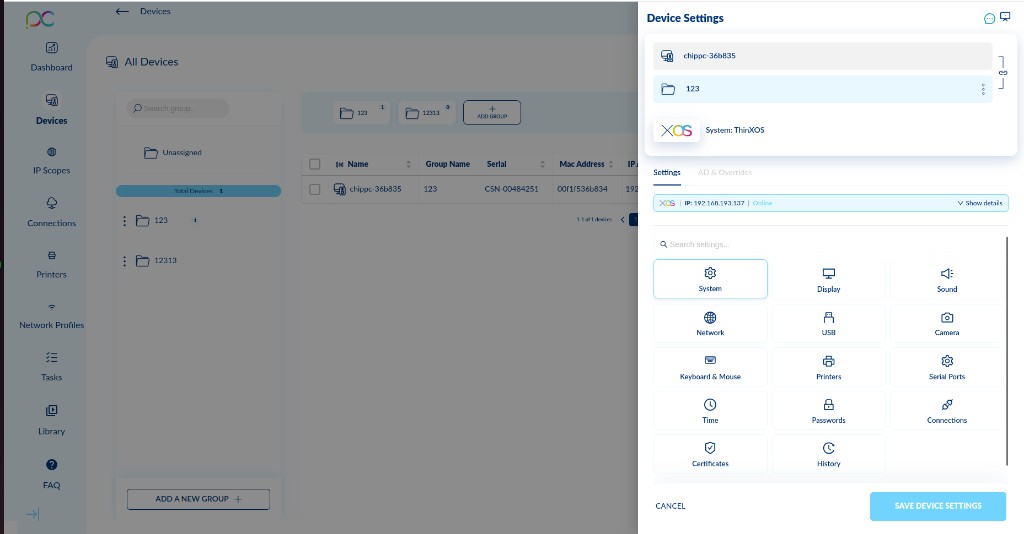Screen dimensions: 1024x534
Task: Tick the checkbox for chippc-36b835 row
Action: click(x=315, y=189)
